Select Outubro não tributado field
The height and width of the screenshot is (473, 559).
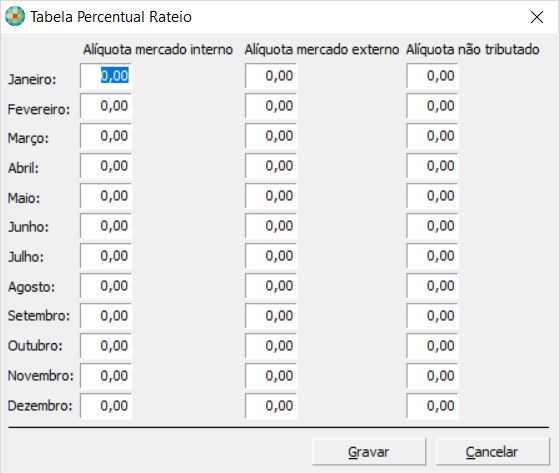432,345
